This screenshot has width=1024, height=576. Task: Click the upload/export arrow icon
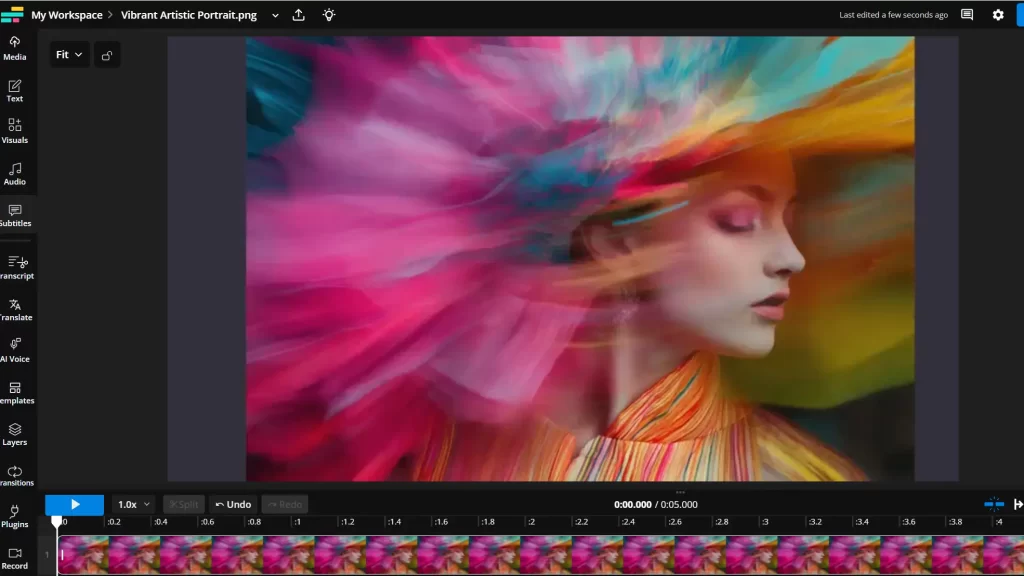(299, 15)
